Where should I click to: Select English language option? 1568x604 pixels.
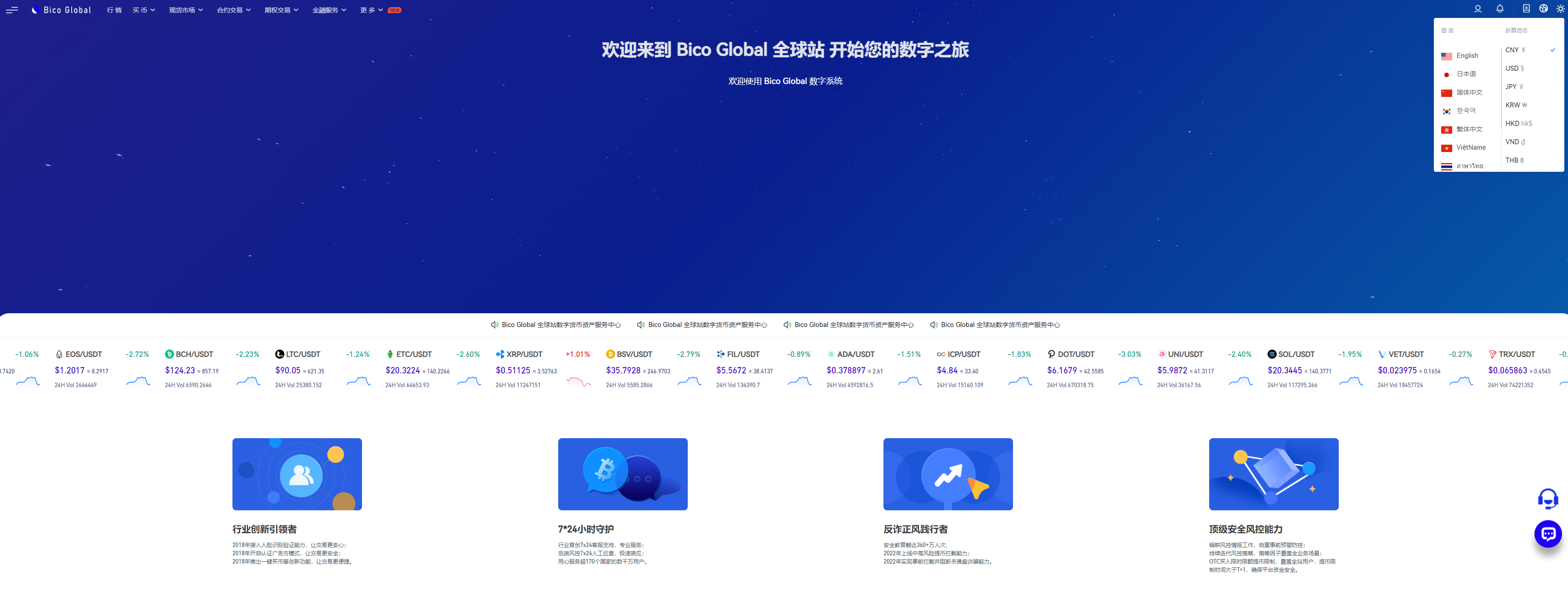[x=1467, y=55]
